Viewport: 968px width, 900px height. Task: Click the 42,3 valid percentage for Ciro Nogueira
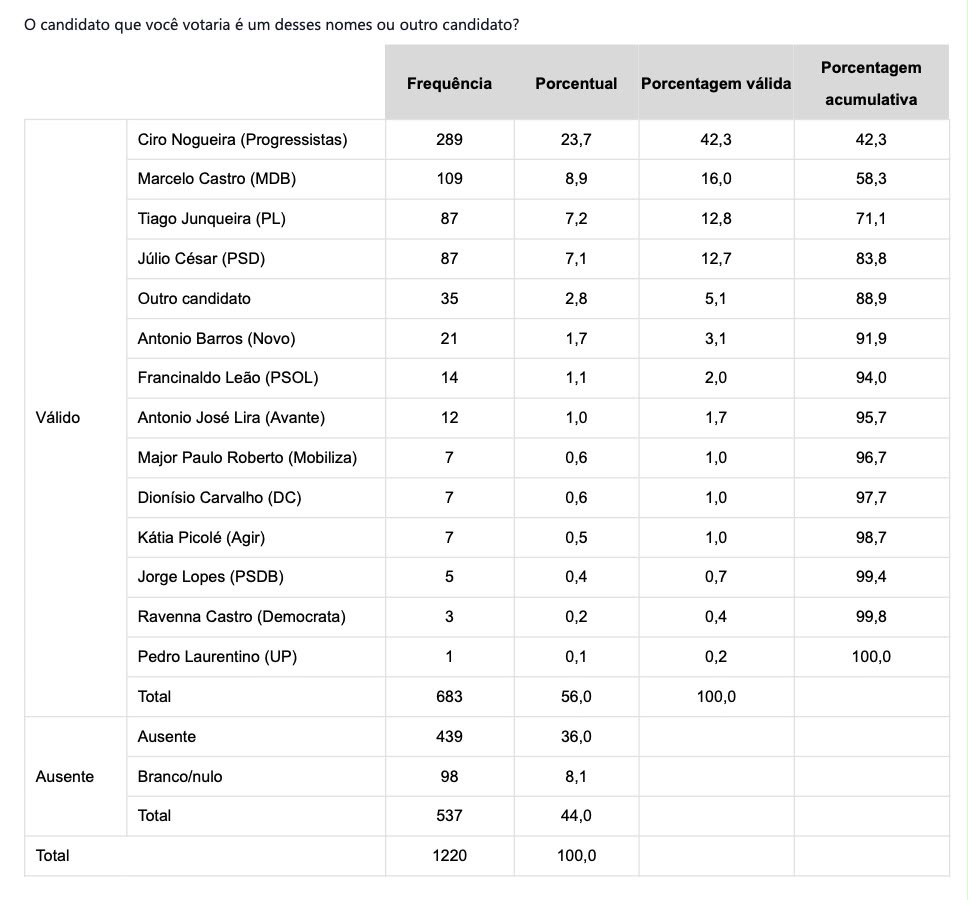coord(716,140)
